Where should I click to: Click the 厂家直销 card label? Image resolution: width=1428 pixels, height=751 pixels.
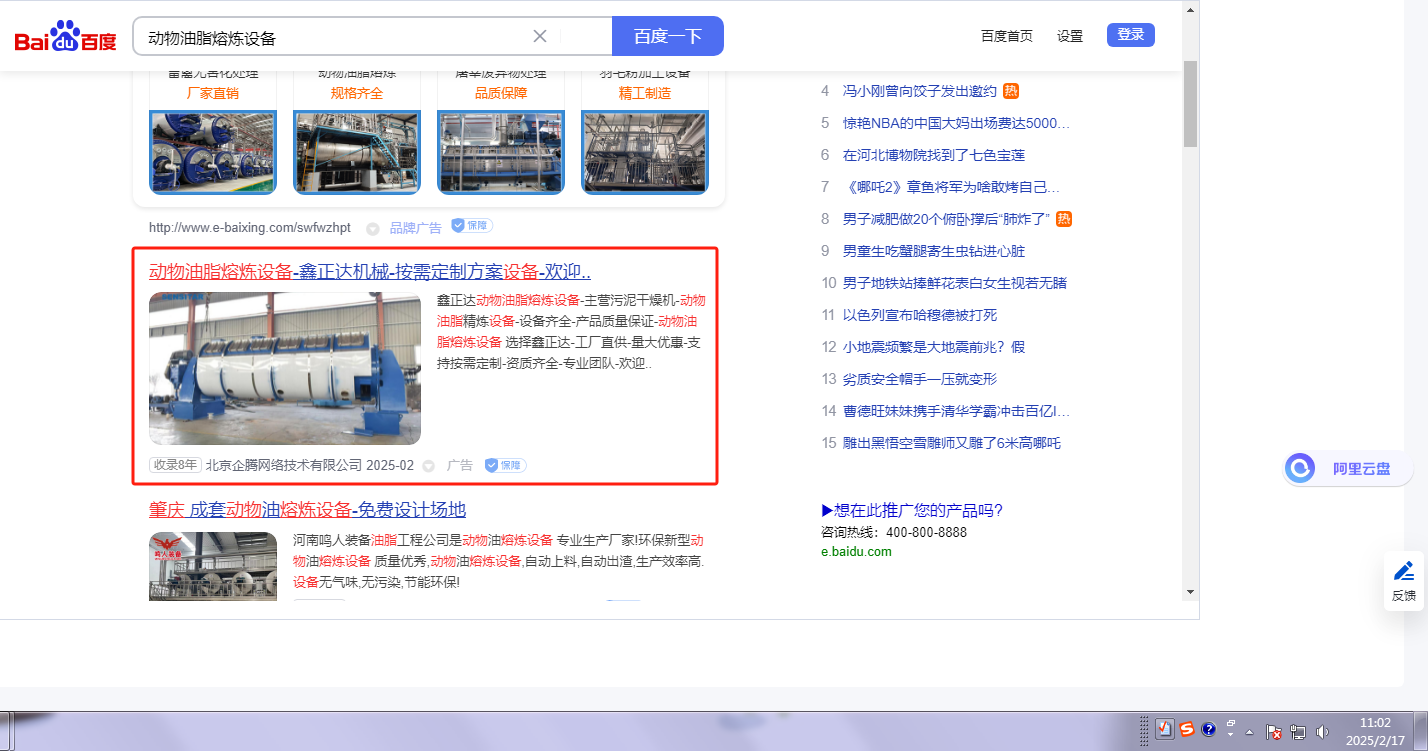tap(213, 93)
